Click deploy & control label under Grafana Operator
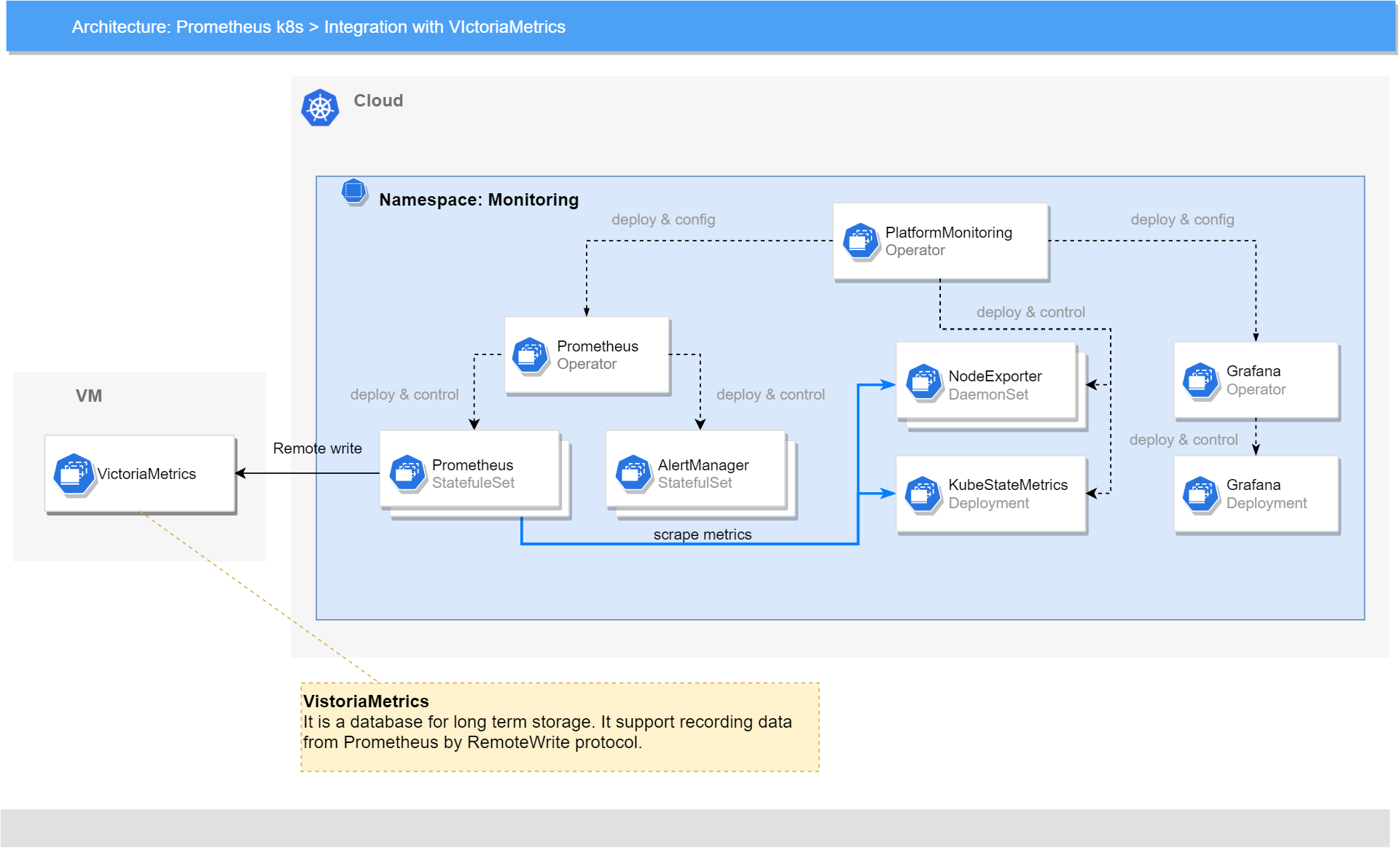The width and height of the screenshot is (1400, 848). coord(1184,440)
